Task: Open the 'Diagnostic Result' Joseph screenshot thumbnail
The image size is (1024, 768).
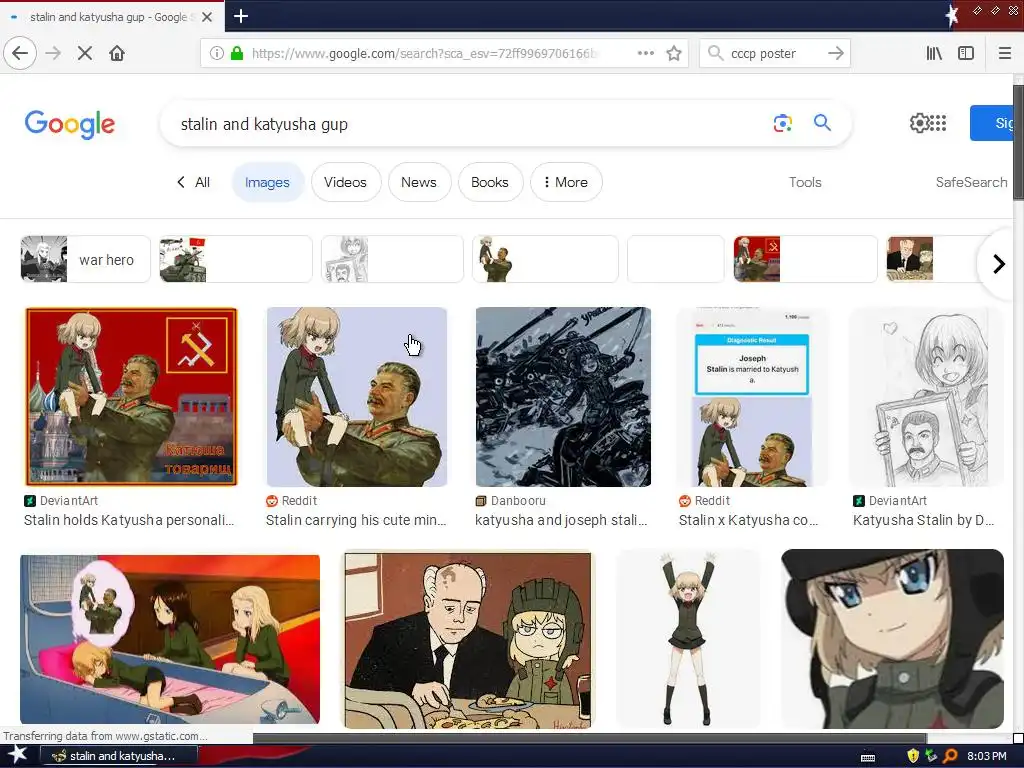Action: pyautogui.click(x=752, y=396)
